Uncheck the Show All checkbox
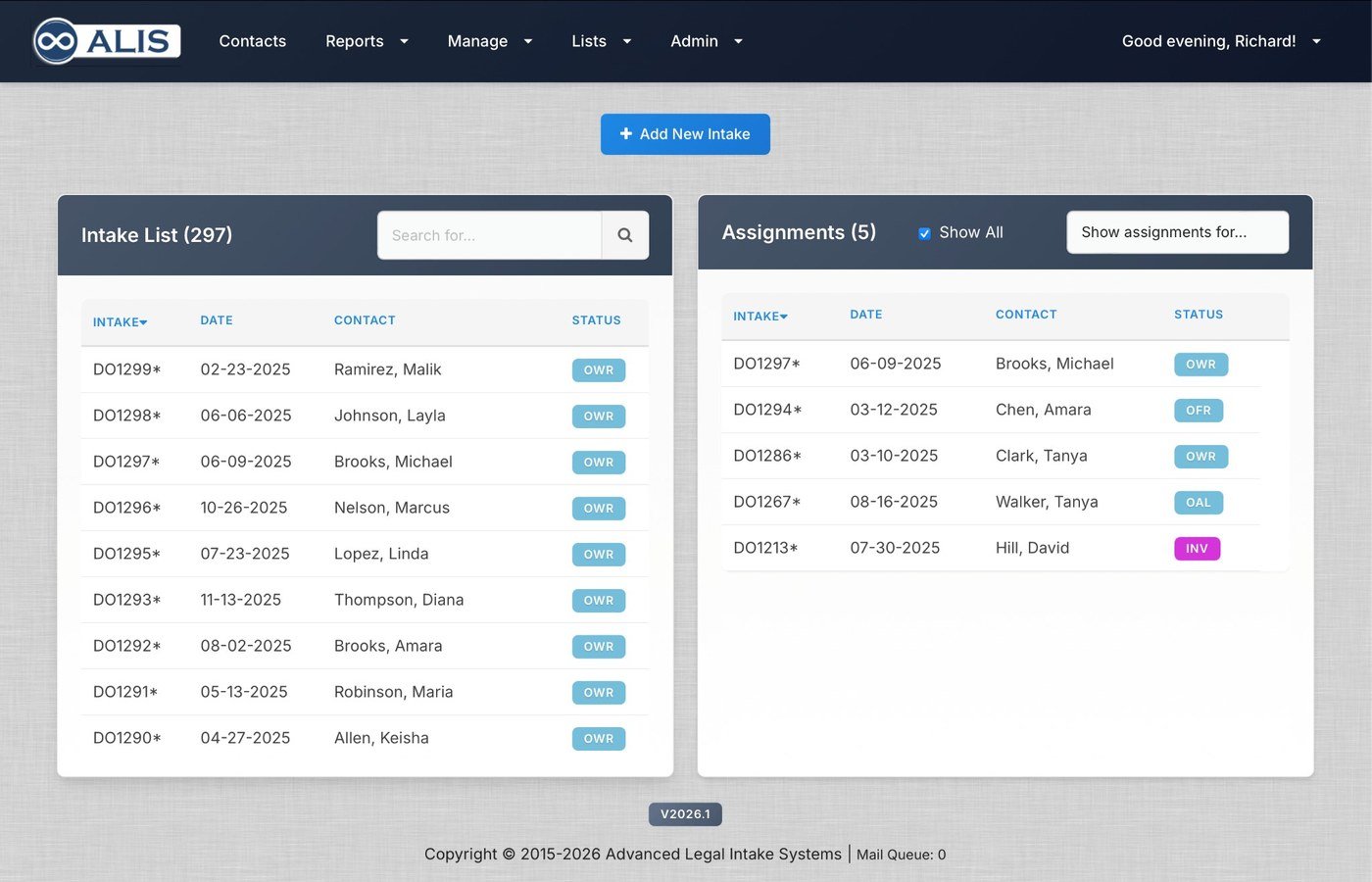 [924, 233]
